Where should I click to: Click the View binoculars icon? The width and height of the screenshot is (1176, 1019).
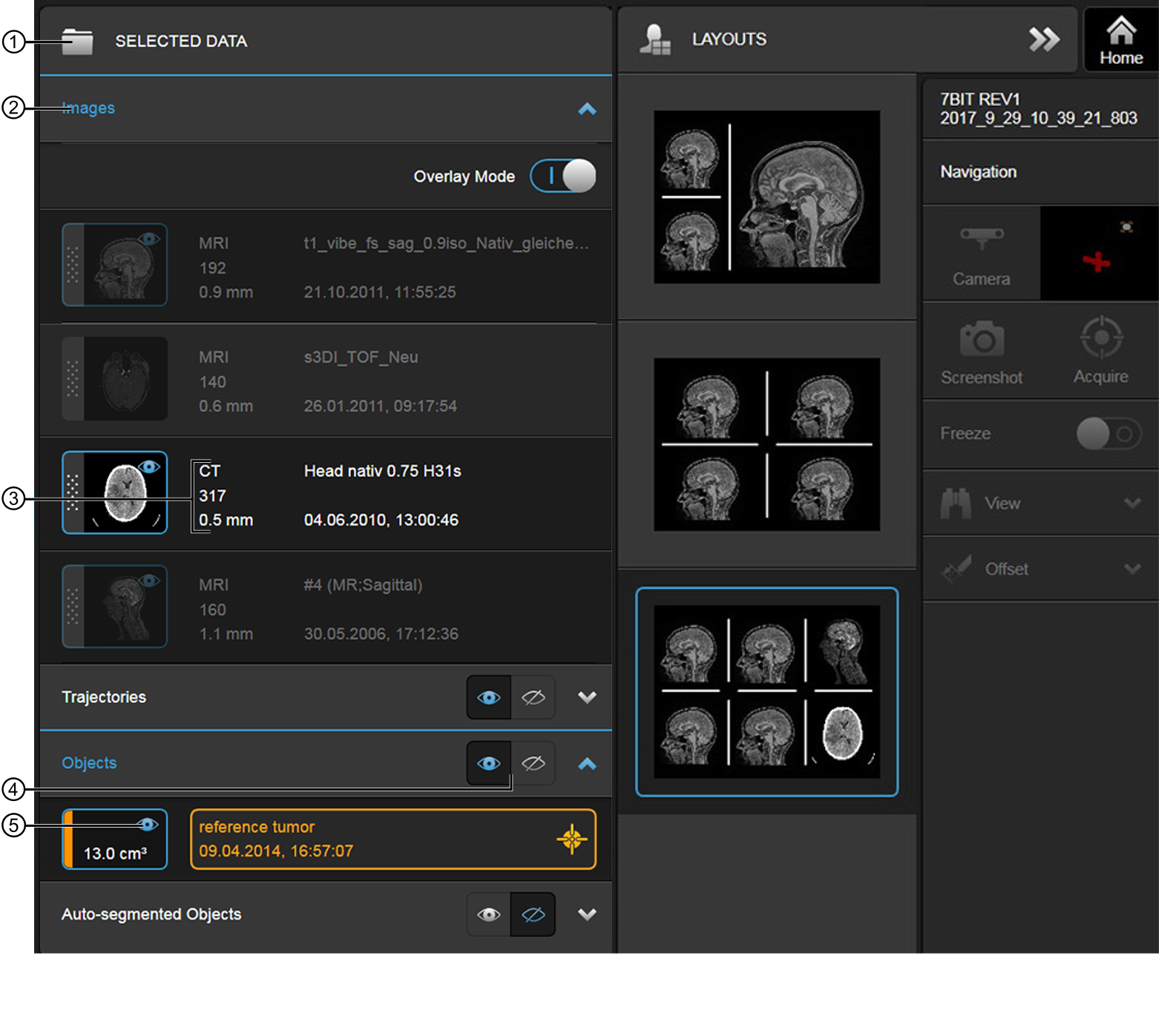(956, 504)
